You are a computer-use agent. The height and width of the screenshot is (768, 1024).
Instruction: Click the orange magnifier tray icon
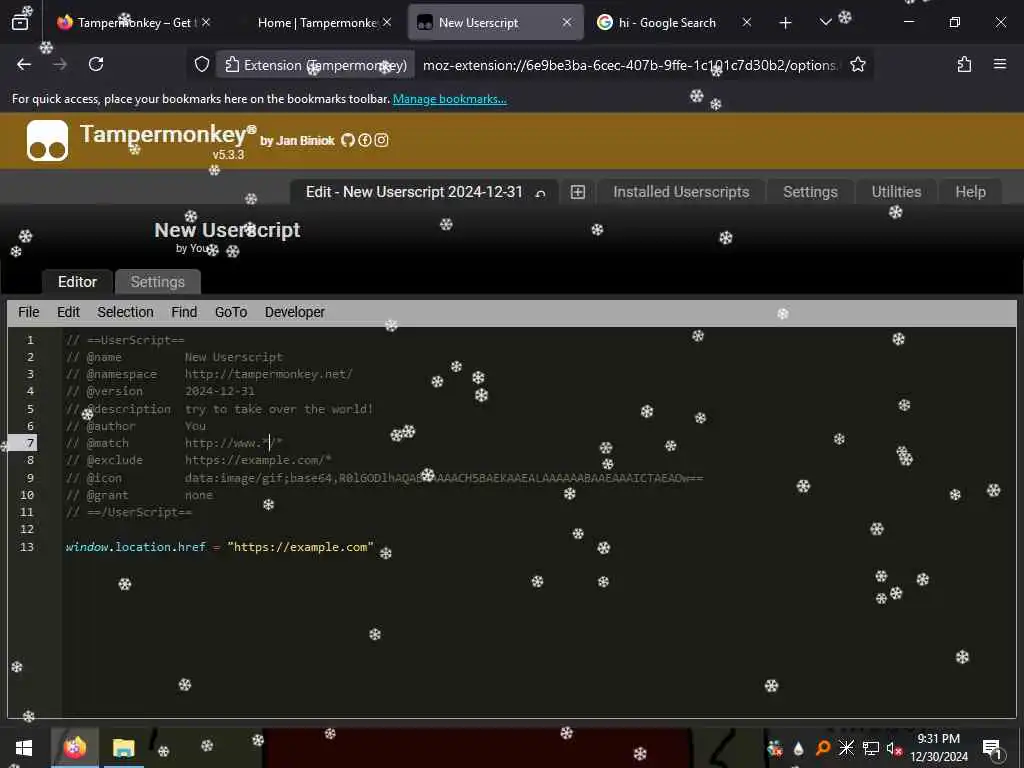click(823, 748)
